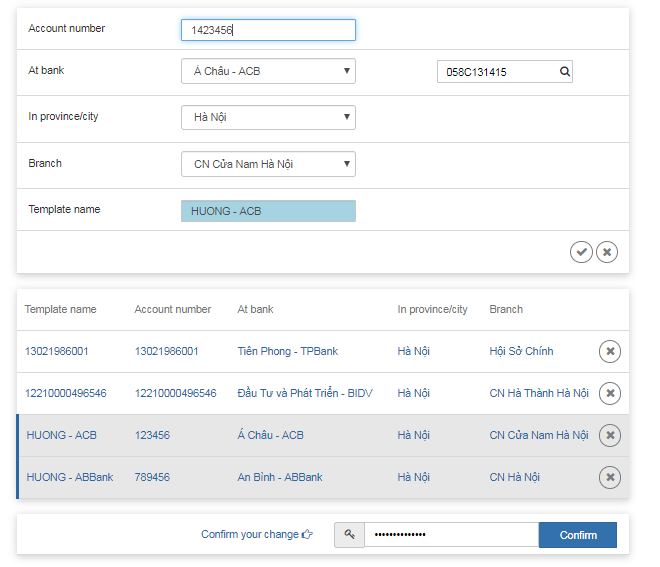Click the search magnifier icon in code field
The image size is (660, 567).
(x=564, y=72)
